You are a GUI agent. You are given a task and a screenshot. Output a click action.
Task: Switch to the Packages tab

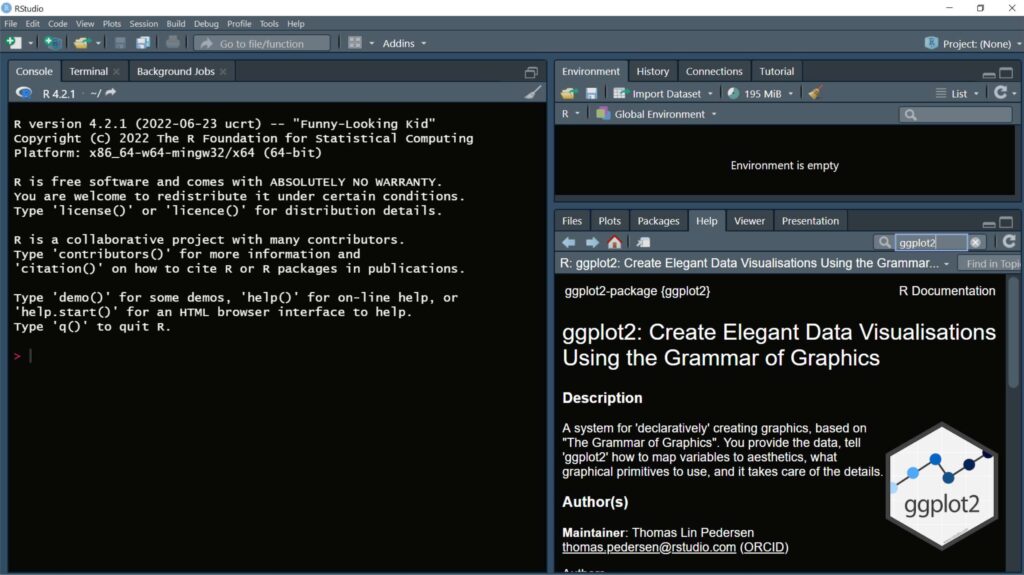point(658,221)
